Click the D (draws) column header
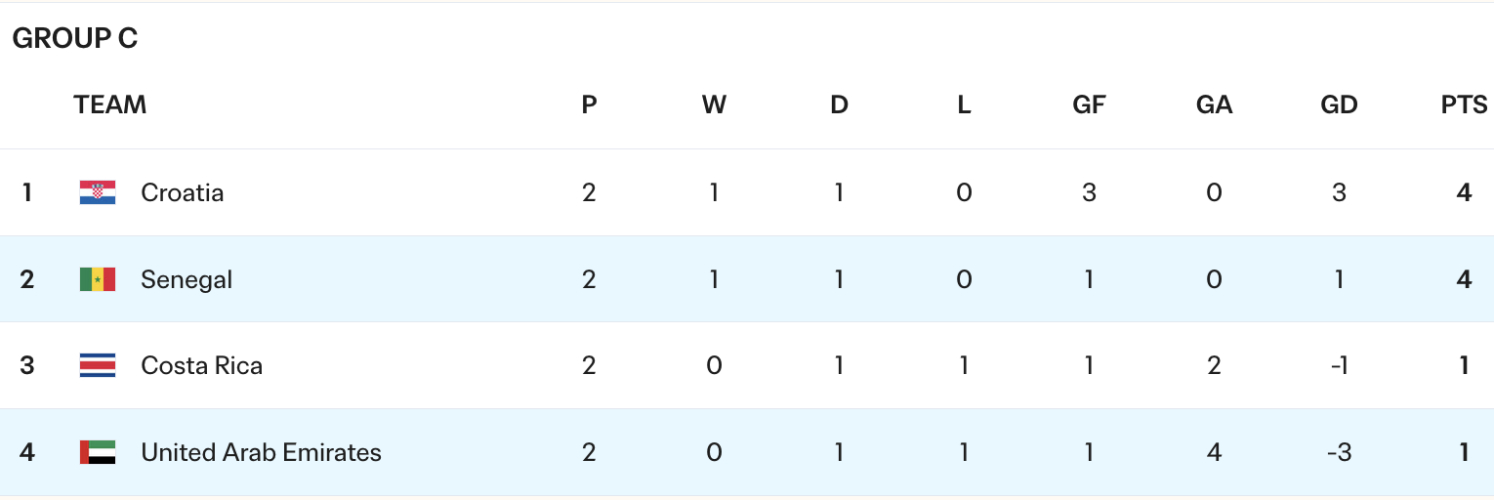Image resolution: width=1494 pixels, height=500 pixels. (839, 105)
